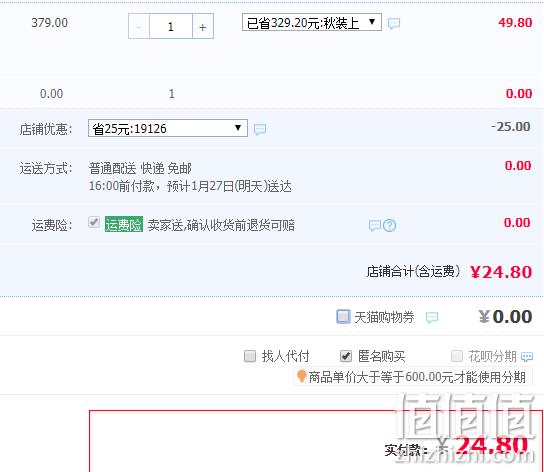The width and height of the screenshot is (544, 472).
Task: Click the question mark help icon for 运费险
Action: pyautogui.click(x=390, y=226)
